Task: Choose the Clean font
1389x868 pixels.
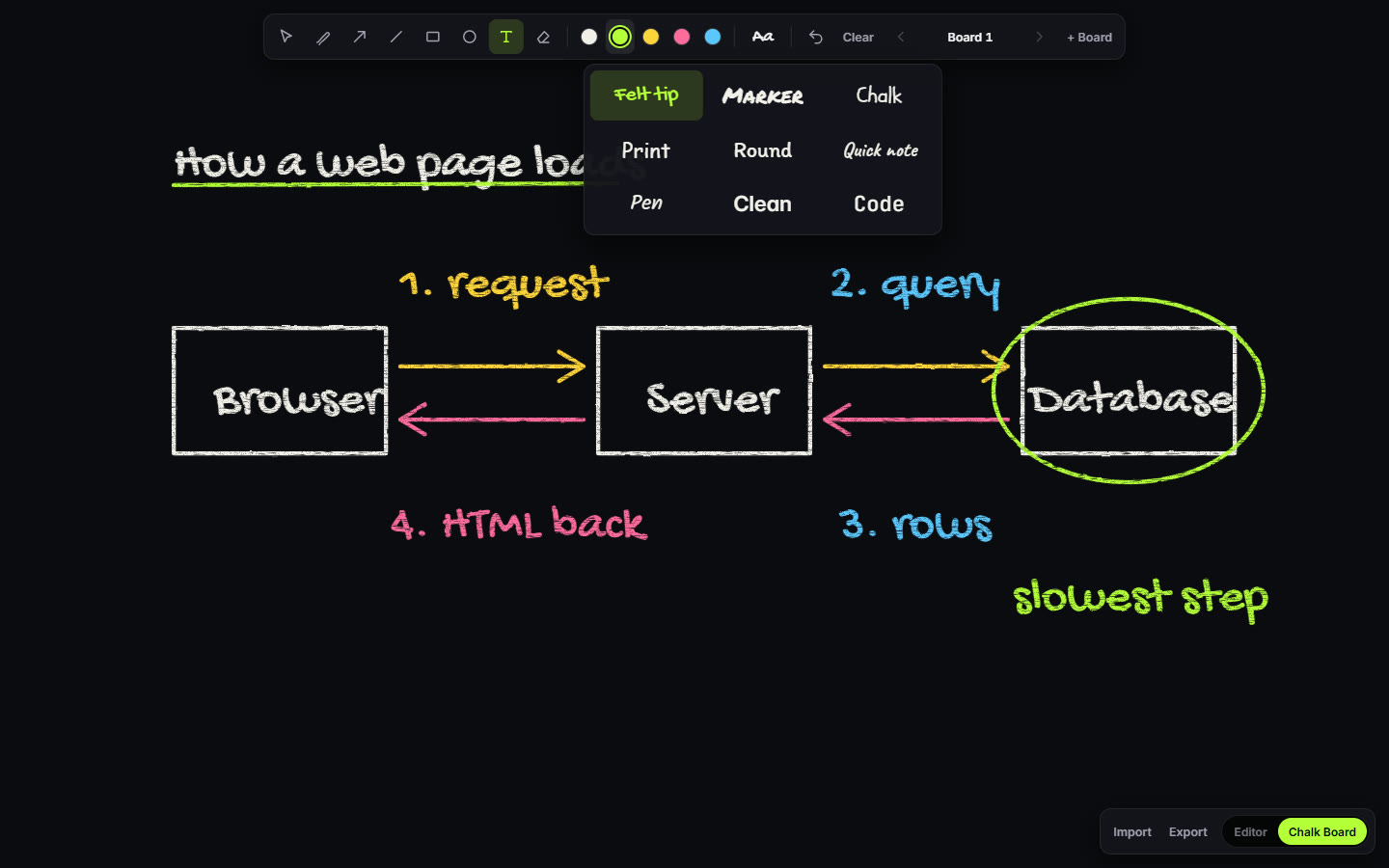Action: 763,203
